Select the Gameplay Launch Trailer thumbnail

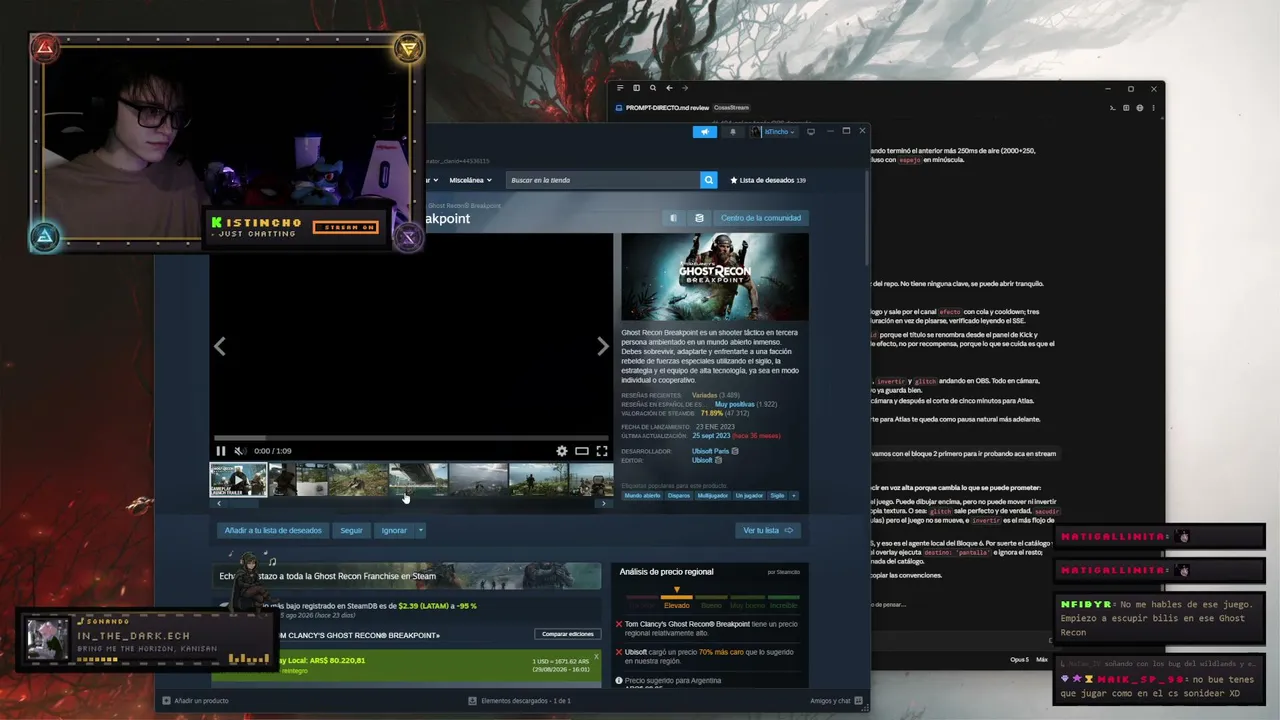click(x=238, y=479)
